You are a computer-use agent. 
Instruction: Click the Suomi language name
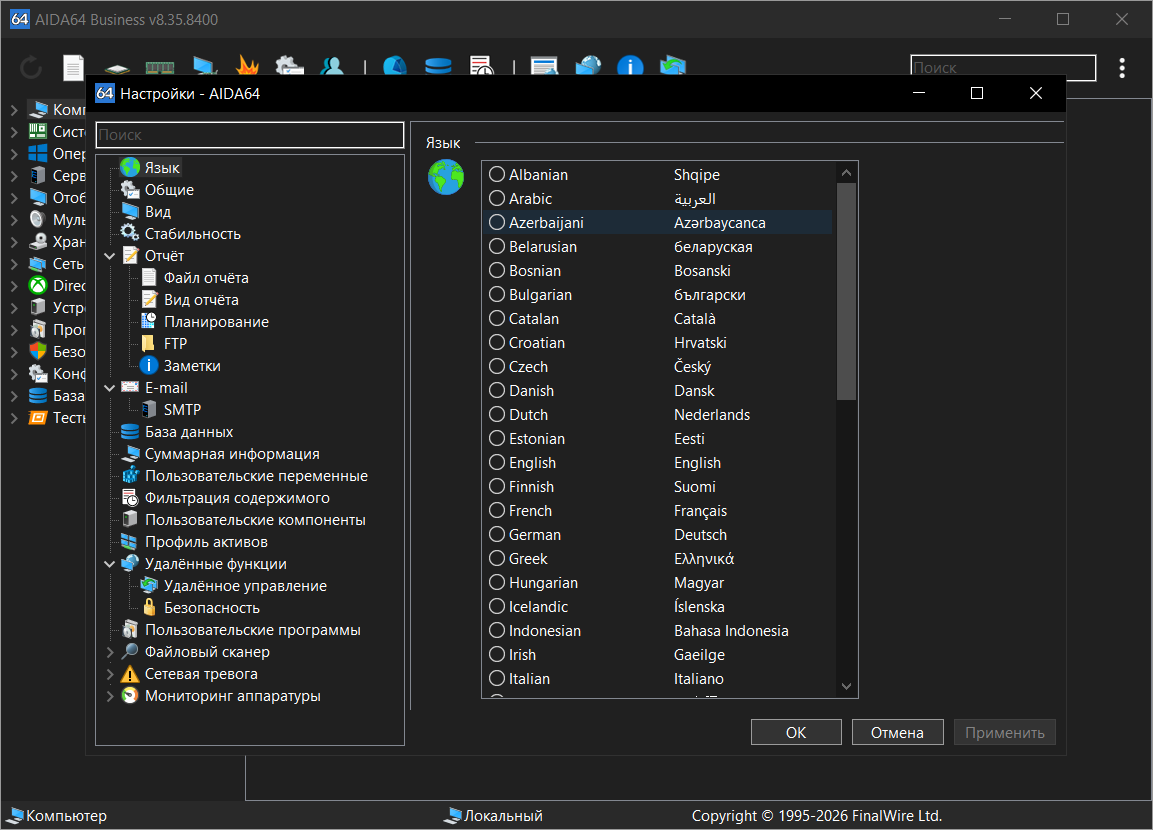pos(695,487)
